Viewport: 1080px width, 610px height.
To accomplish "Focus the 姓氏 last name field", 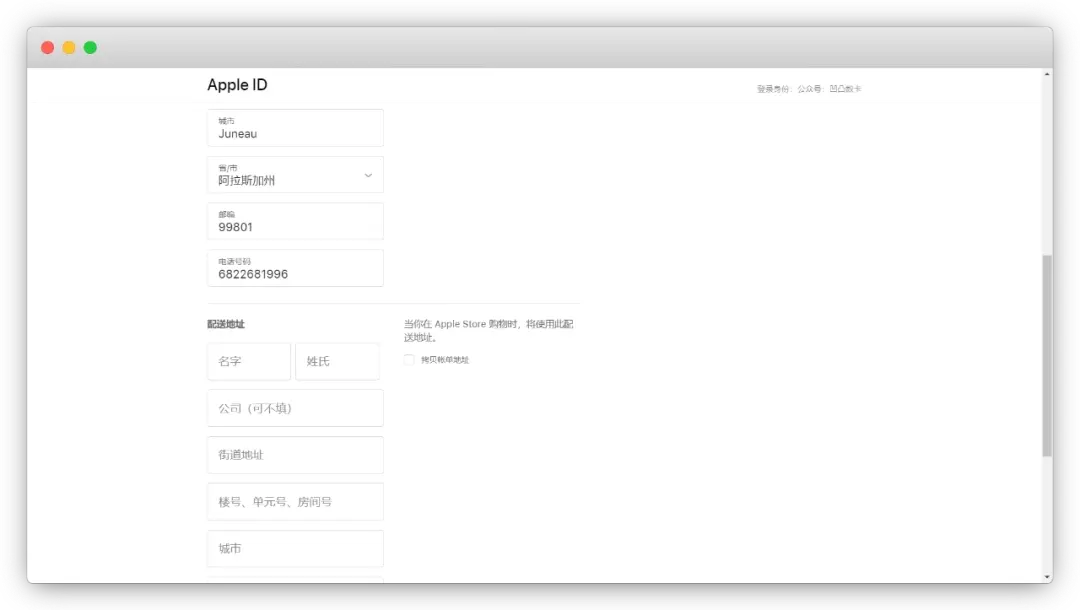I will (x=338, y=361).
